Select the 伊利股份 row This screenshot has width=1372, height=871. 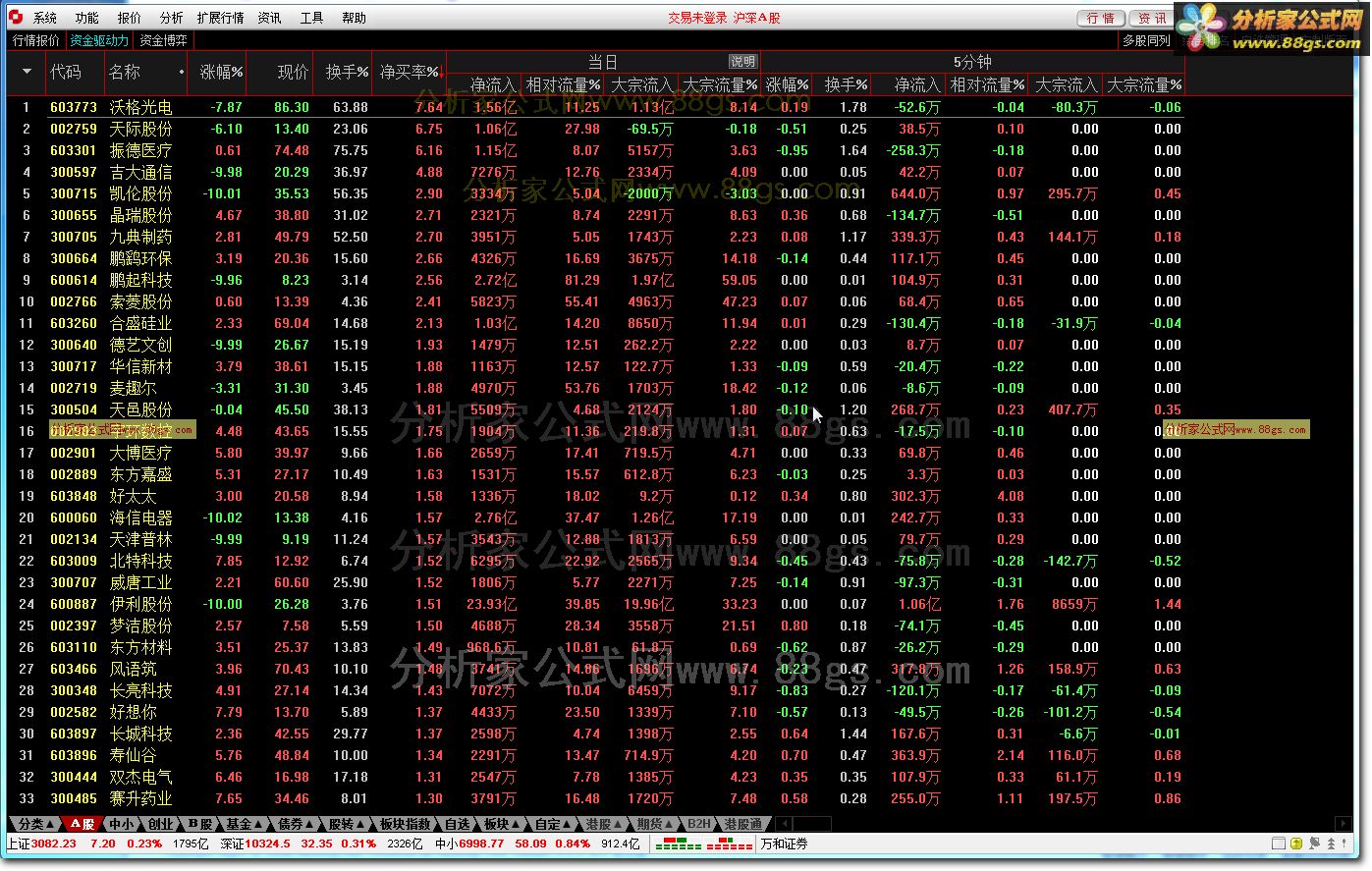tap(594, 604)
